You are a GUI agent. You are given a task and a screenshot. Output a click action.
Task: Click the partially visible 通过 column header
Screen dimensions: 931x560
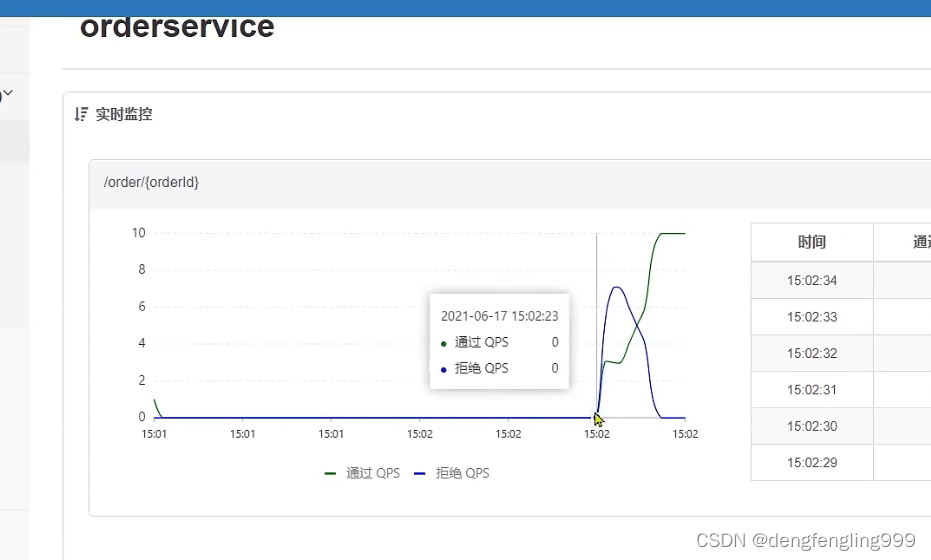click(921, 242)
